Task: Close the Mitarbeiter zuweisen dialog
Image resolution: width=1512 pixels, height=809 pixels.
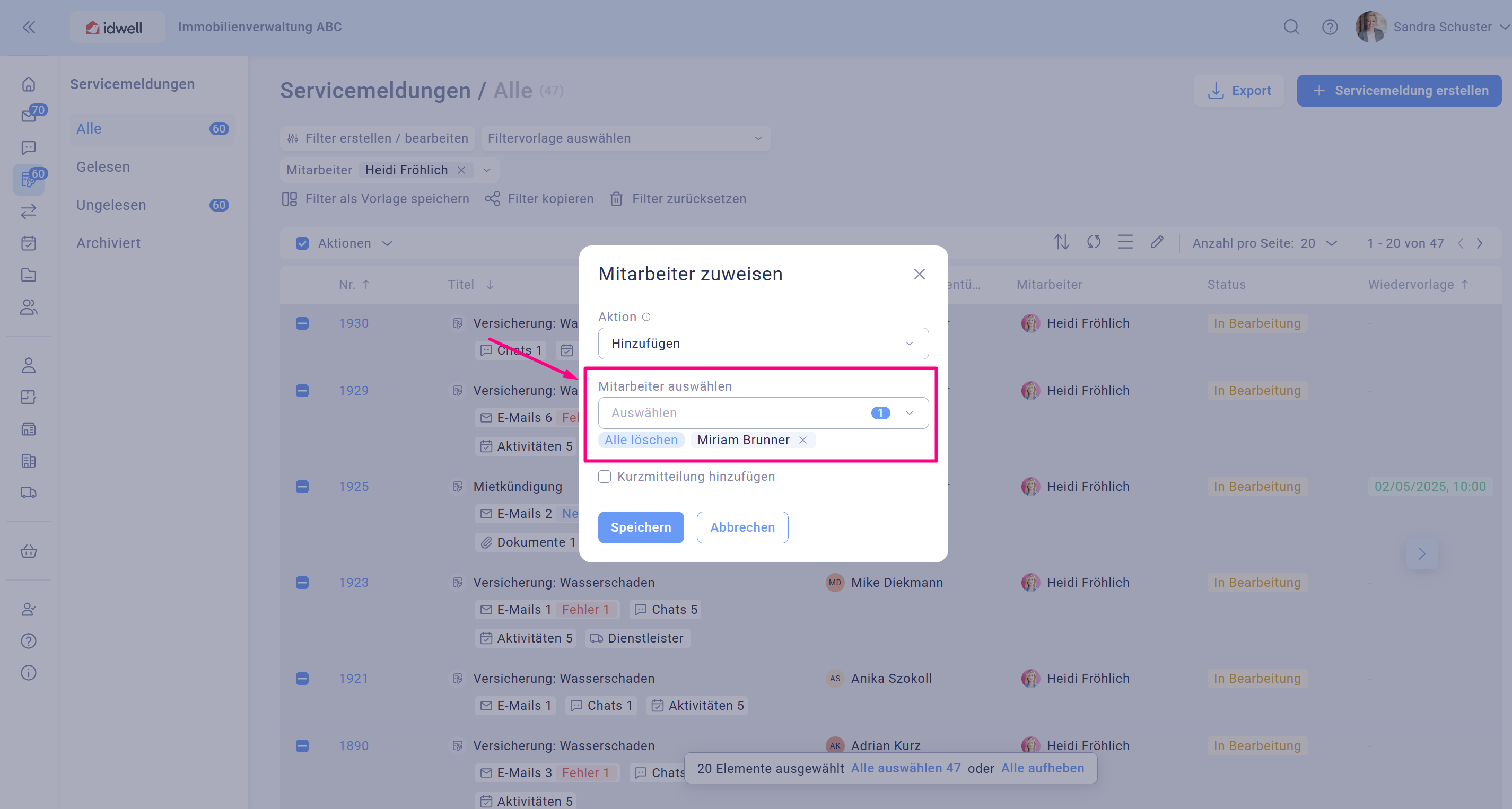Action: [919, 274]
